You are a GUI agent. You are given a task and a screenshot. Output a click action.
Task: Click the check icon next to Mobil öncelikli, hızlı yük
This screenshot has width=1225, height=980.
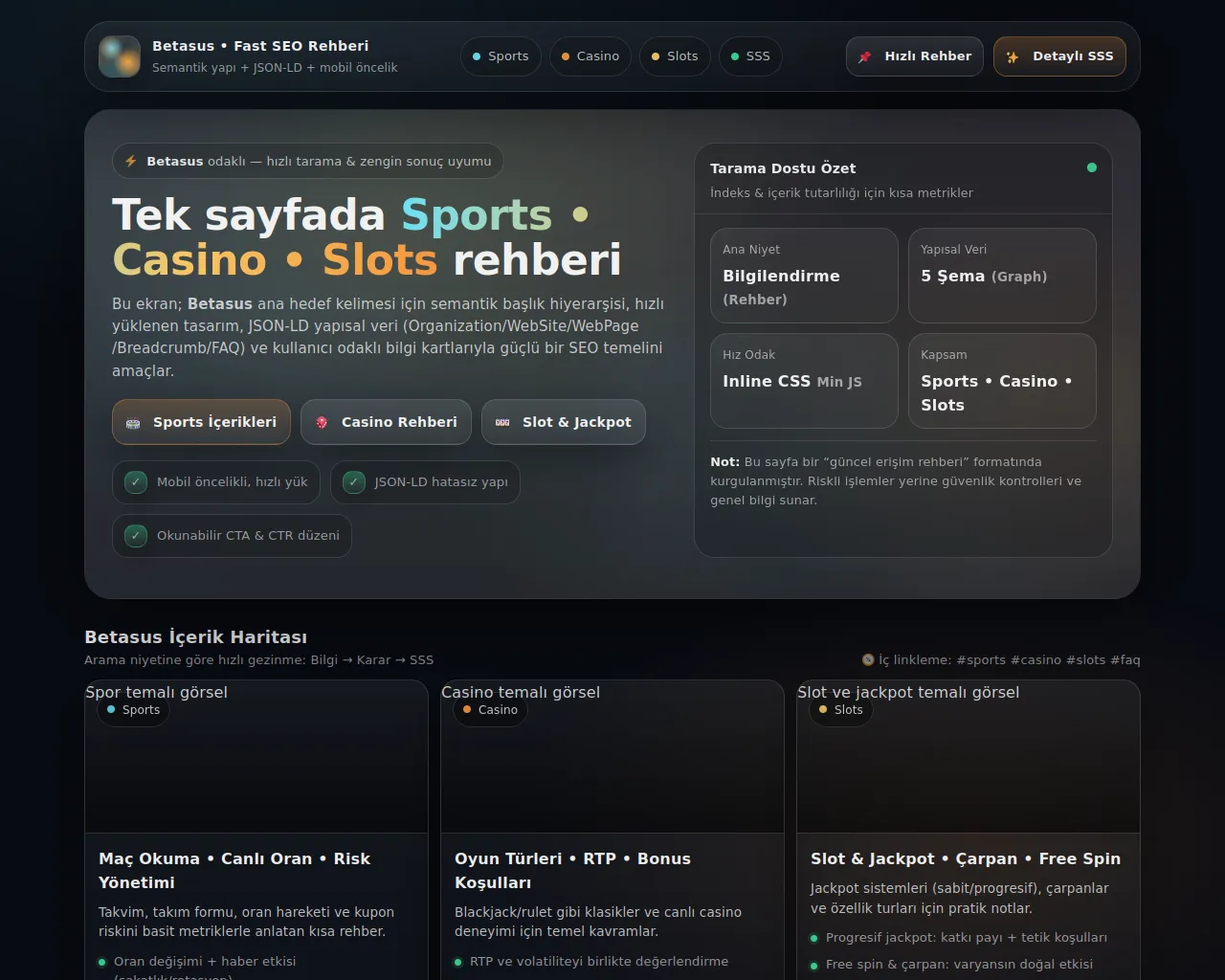[x=136, y=482]
